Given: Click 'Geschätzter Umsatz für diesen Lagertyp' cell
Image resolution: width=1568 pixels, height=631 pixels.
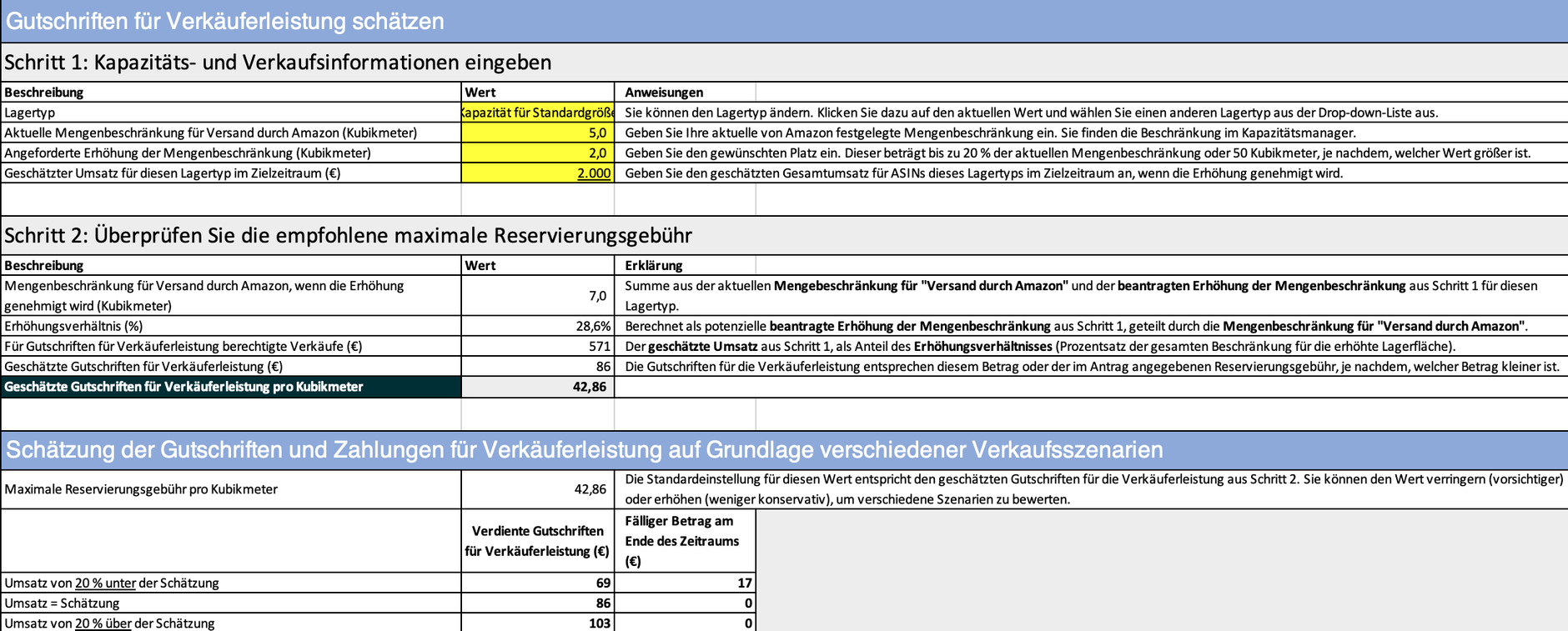Looking at the screenshot, I should tap(231, 173).
